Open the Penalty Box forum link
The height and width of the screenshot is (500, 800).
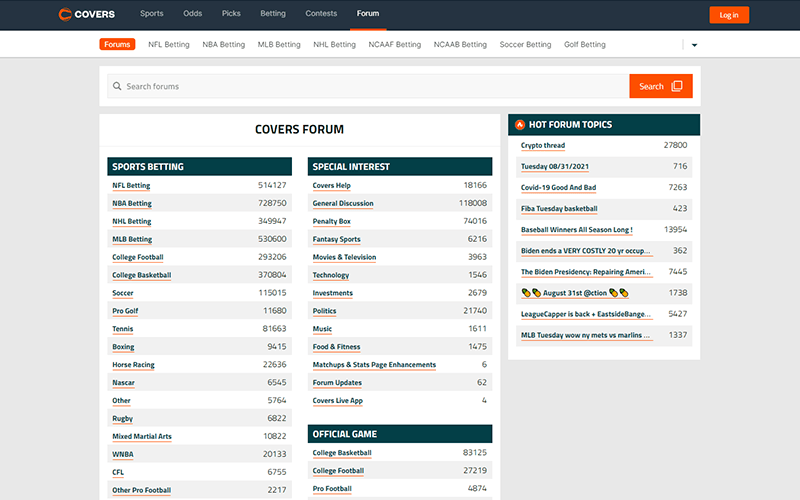(x=332, y=221)
